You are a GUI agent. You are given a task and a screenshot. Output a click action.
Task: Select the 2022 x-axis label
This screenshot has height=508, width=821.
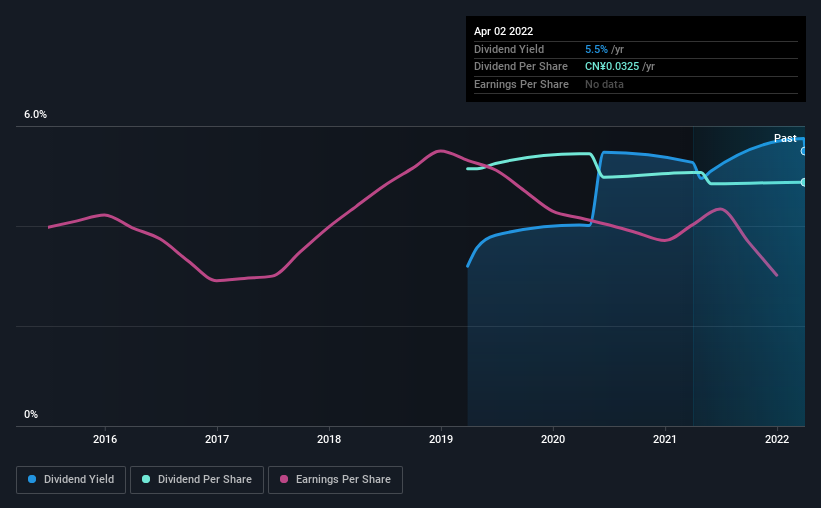click(x=778, y=439)
